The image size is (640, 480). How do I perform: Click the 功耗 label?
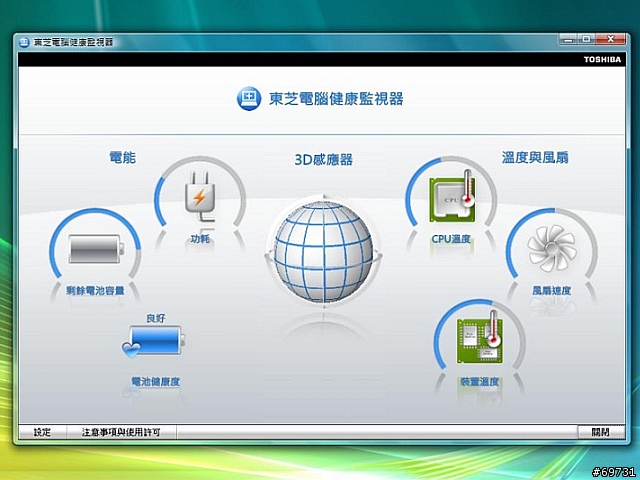tap(200, 239)
